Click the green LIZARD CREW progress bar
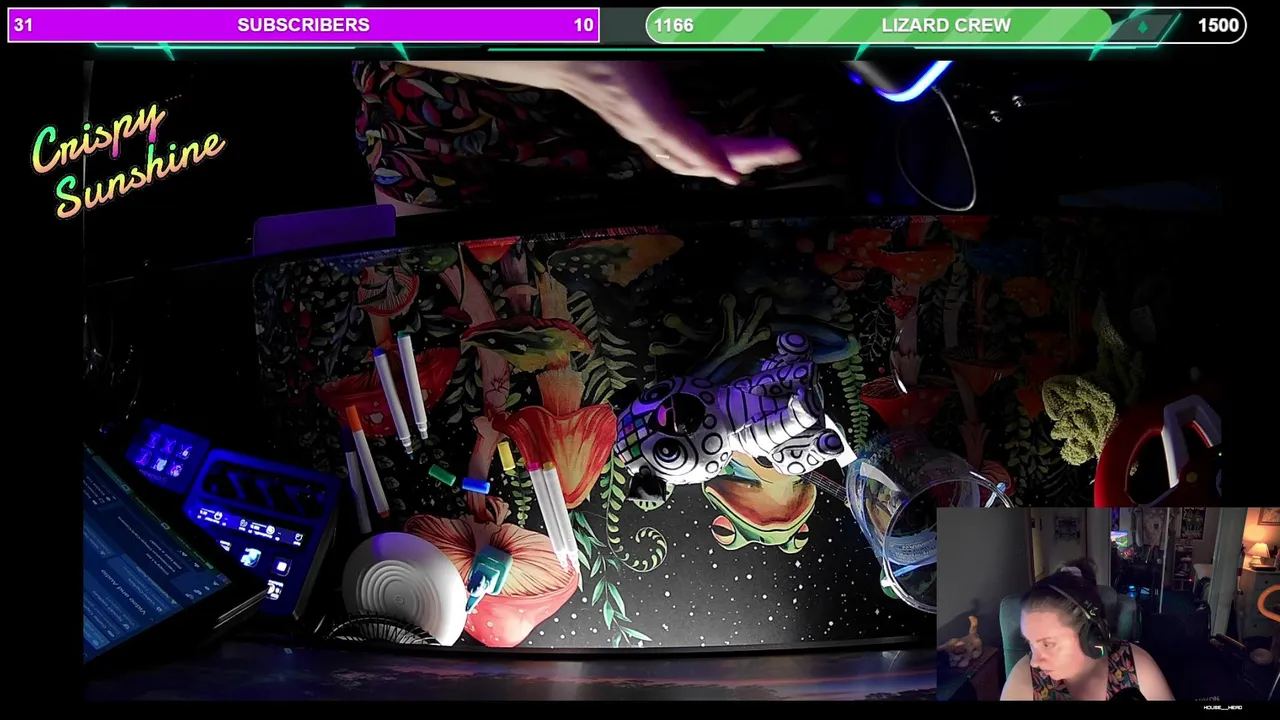The image size is (1280, 720). [x=946, y=25]
